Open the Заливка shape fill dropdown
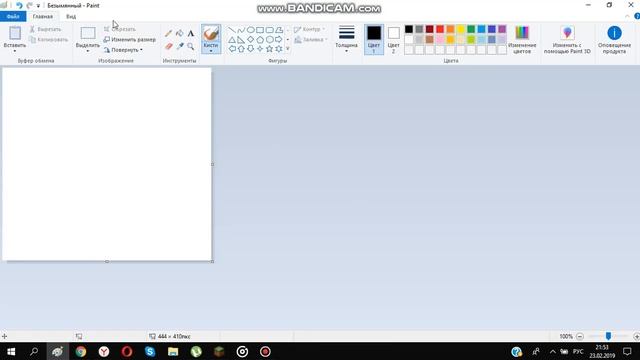Screen dimensions: 640x360 [311, 40]
